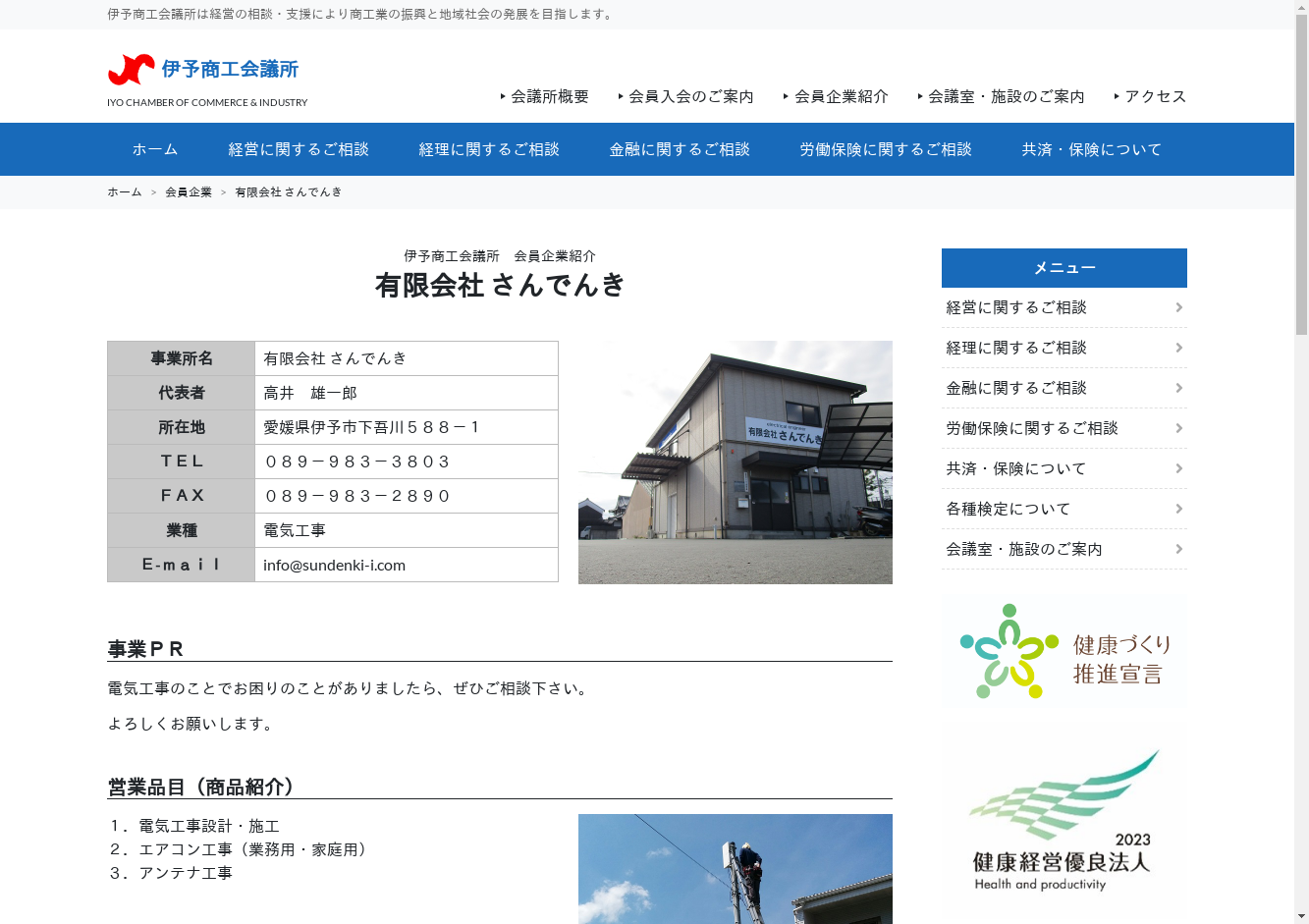The image size is (1309, 924).
Task: Click email info@sundenki-i.com
Action: [334, 565]
